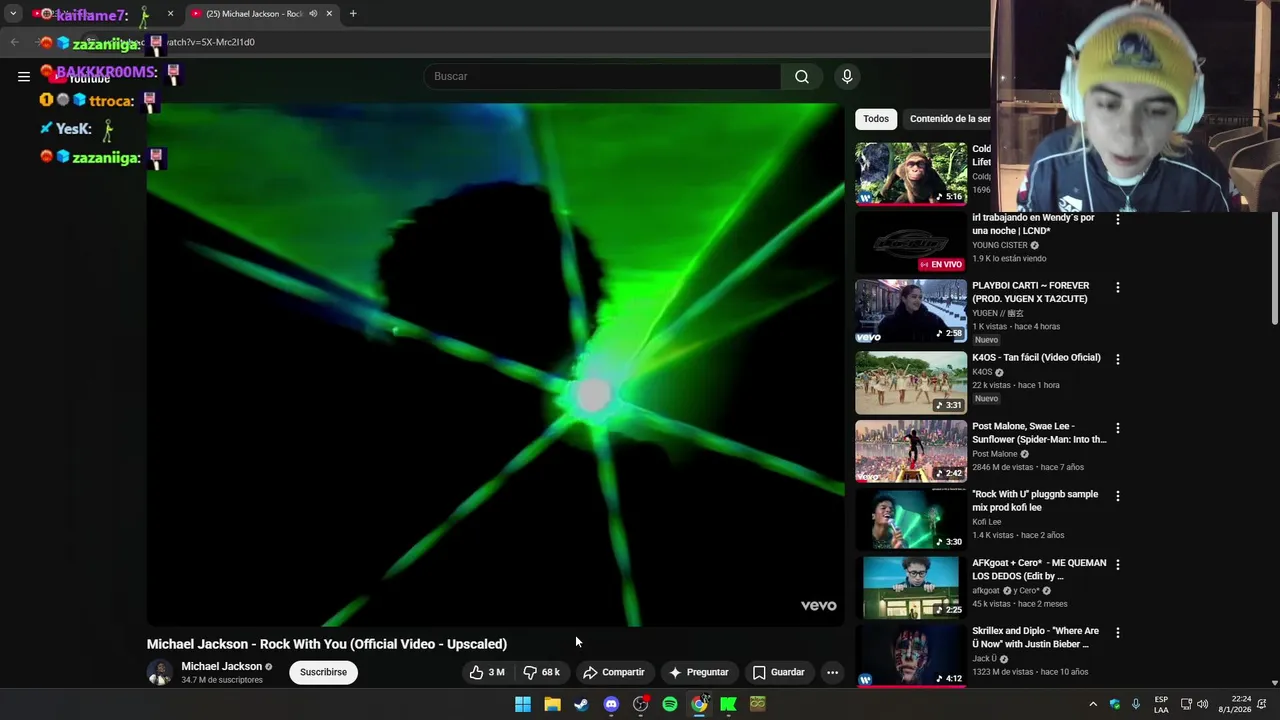Click the ESP LAA language indicator
The width and height of the screenshot is (1280, 720).
click(1161, 704)
